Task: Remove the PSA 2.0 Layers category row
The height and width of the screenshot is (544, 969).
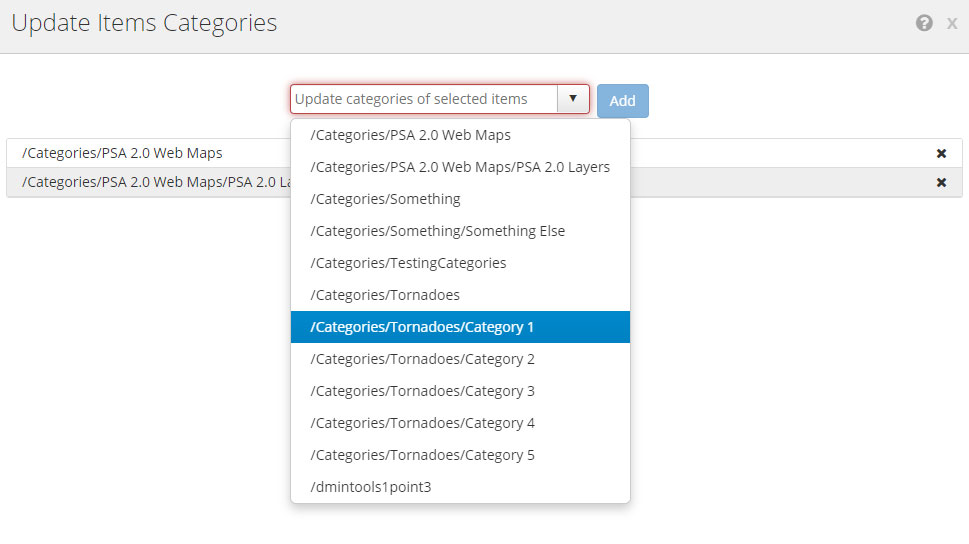Action: pos(941,182)
